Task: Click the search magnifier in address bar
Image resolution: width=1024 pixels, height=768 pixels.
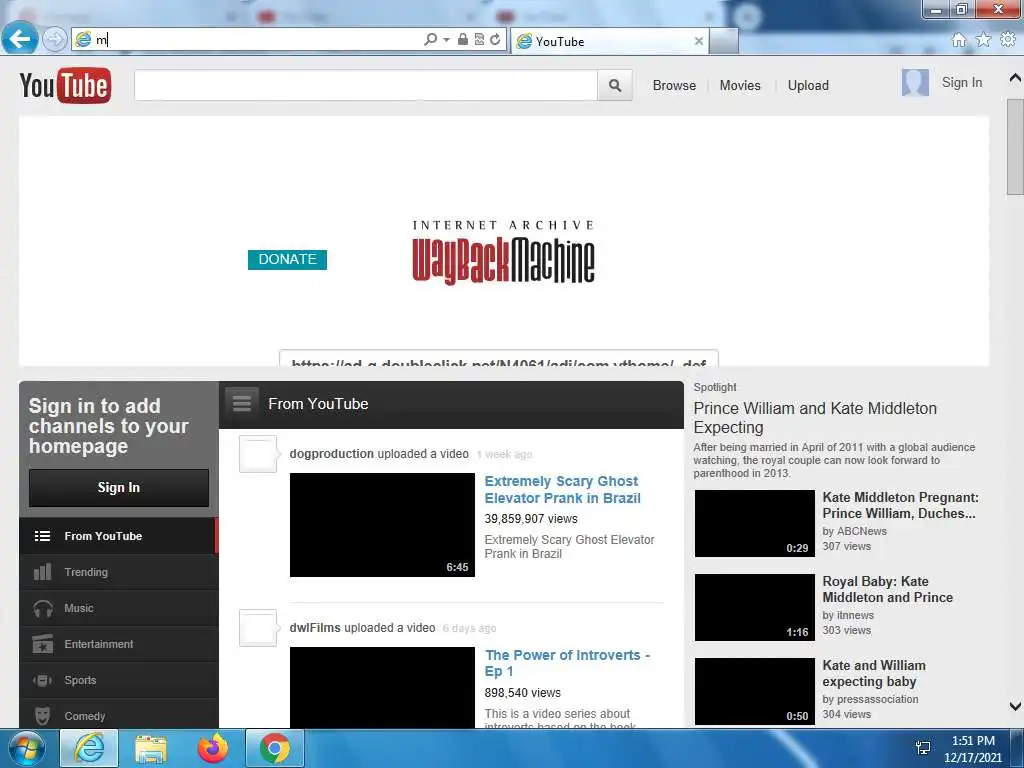Action: (430, 40)
